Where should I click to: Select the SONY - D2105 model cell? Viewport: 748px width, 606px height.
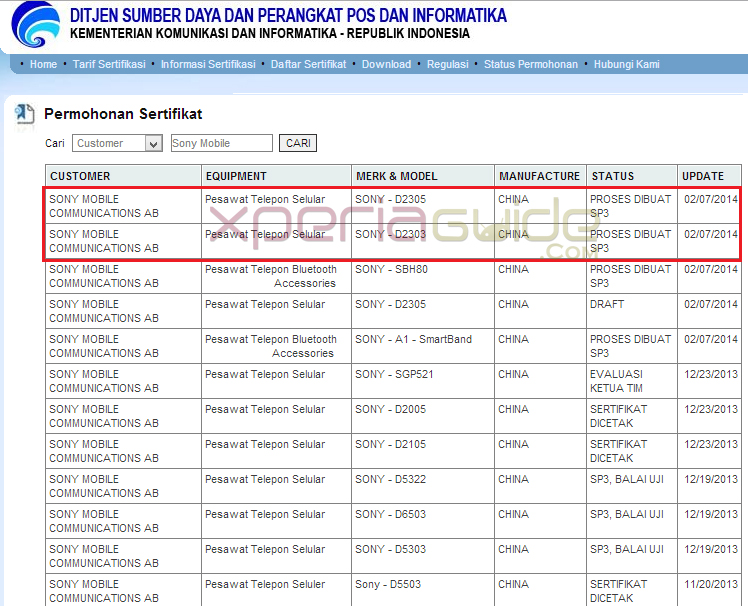(423, 451)
